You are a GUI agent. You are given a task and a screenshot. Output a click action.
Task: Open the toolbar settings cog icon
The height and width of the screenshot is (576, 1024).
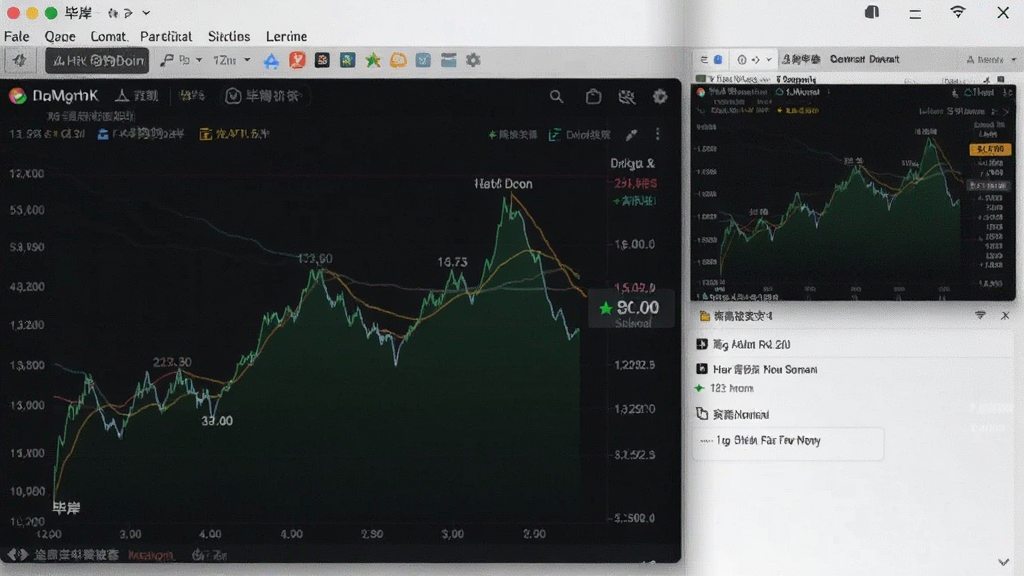click(x=473, y=60)
